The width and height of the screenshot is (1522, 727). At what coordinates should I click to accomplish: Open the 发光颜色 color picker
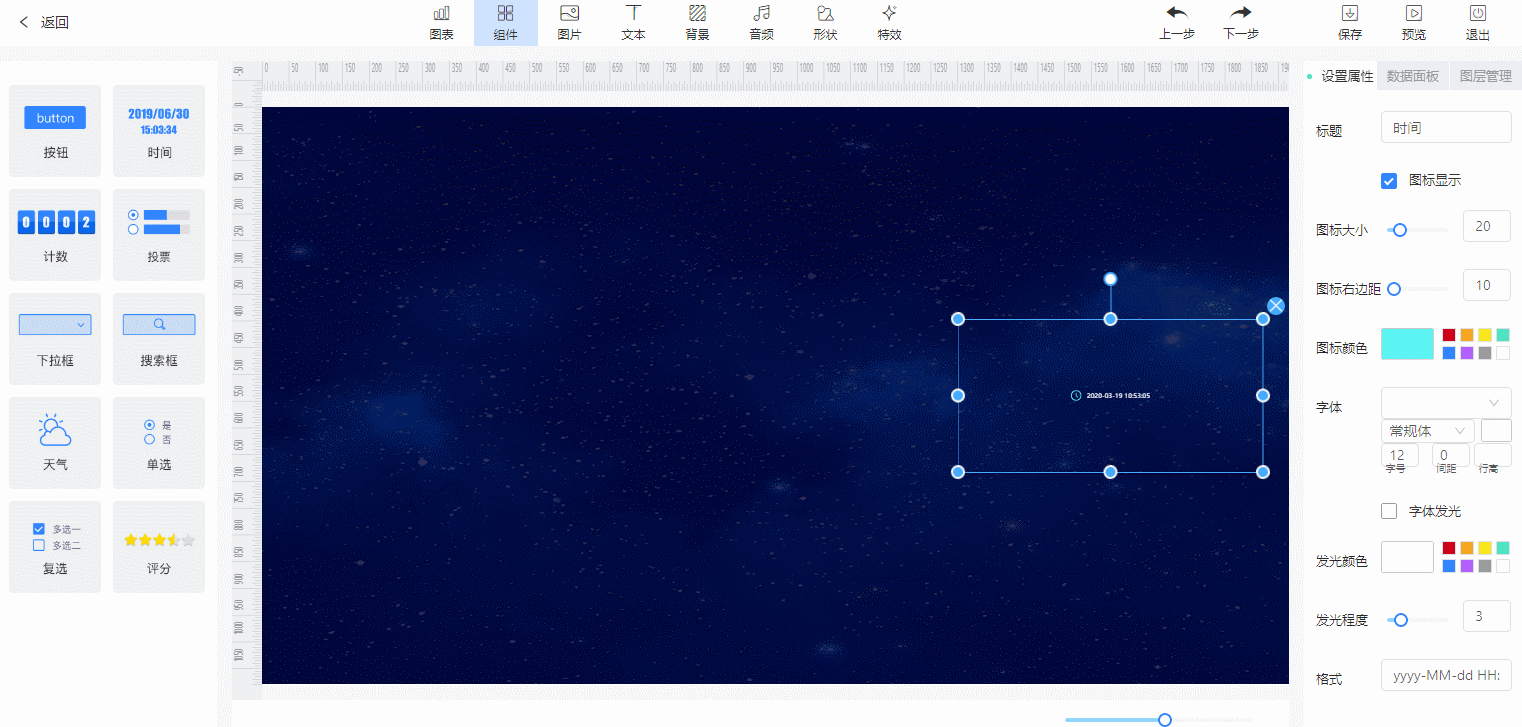pyautogui.click(x=1407, y=557)
